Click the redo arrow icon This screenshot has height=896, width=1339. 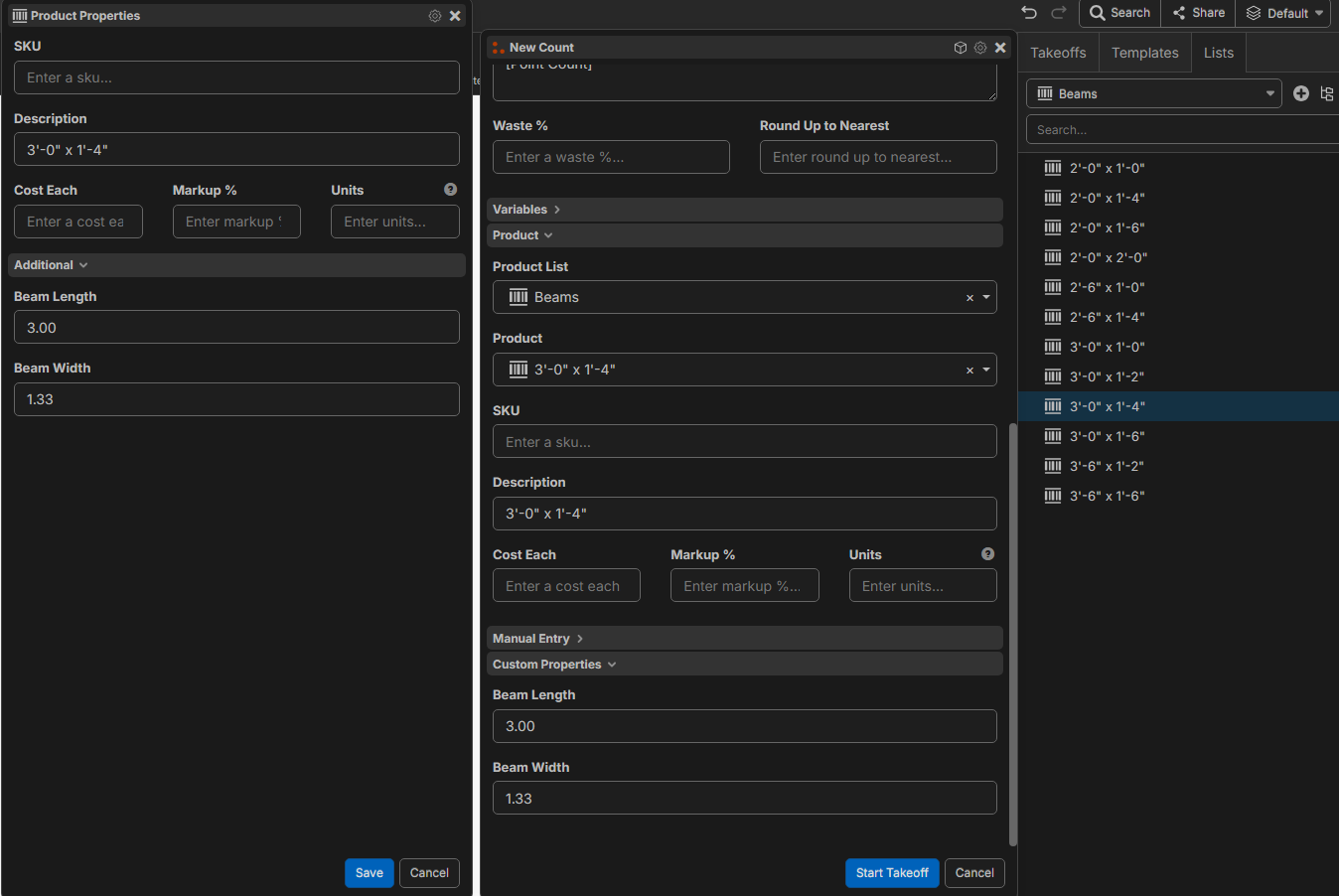pos(1059,13)
